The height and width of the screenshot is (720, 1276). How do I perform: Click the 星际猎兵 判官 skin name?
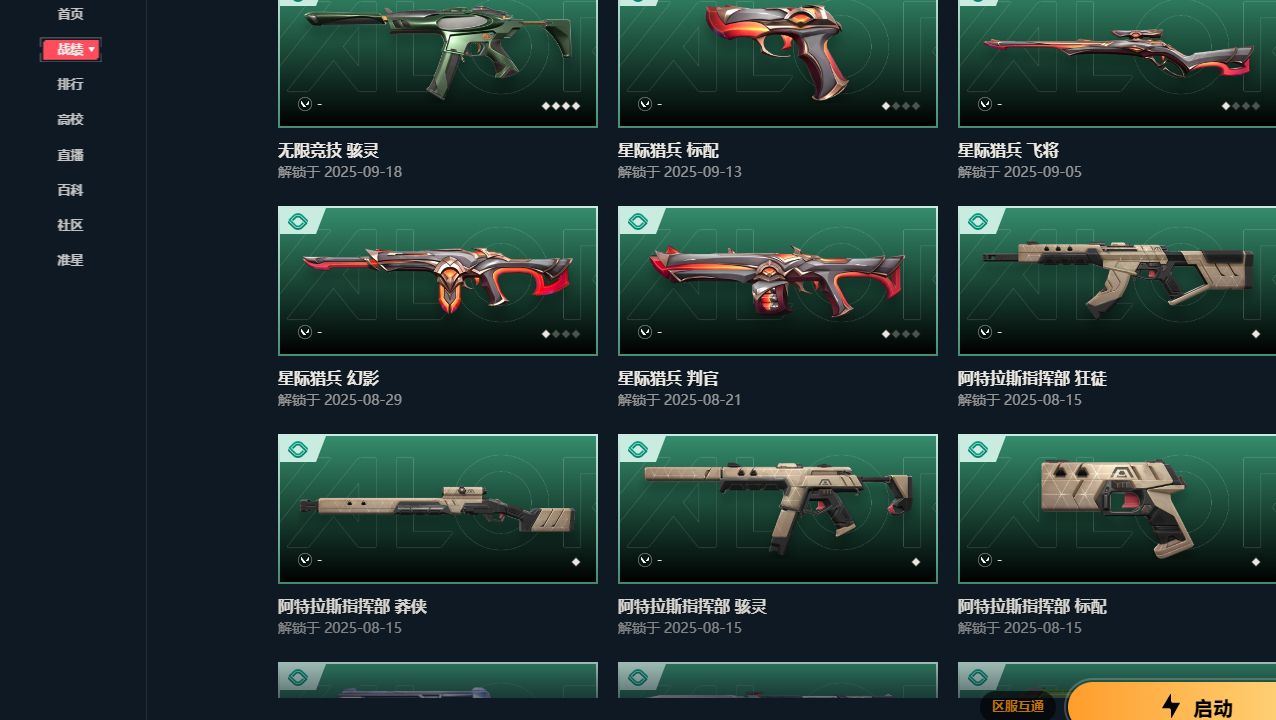tap(668, 379)
